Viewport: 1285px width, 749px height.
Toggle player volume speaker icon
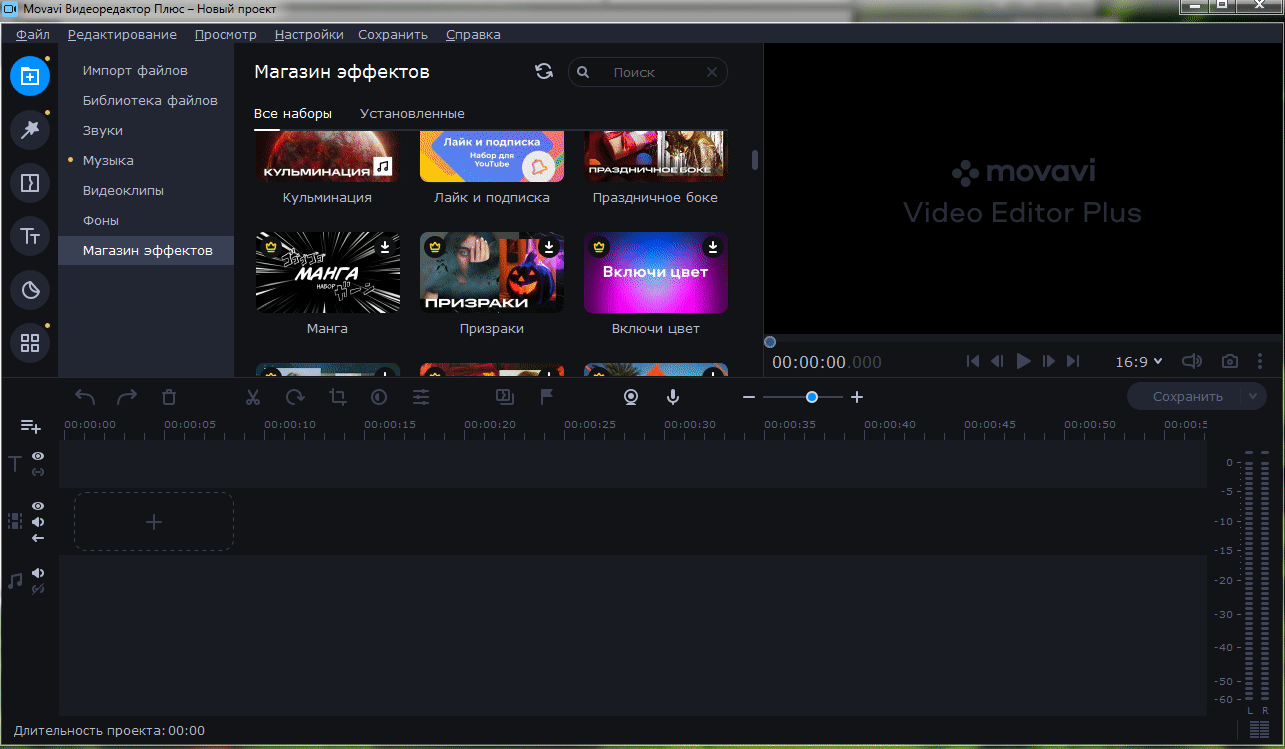click(1192, 361)
